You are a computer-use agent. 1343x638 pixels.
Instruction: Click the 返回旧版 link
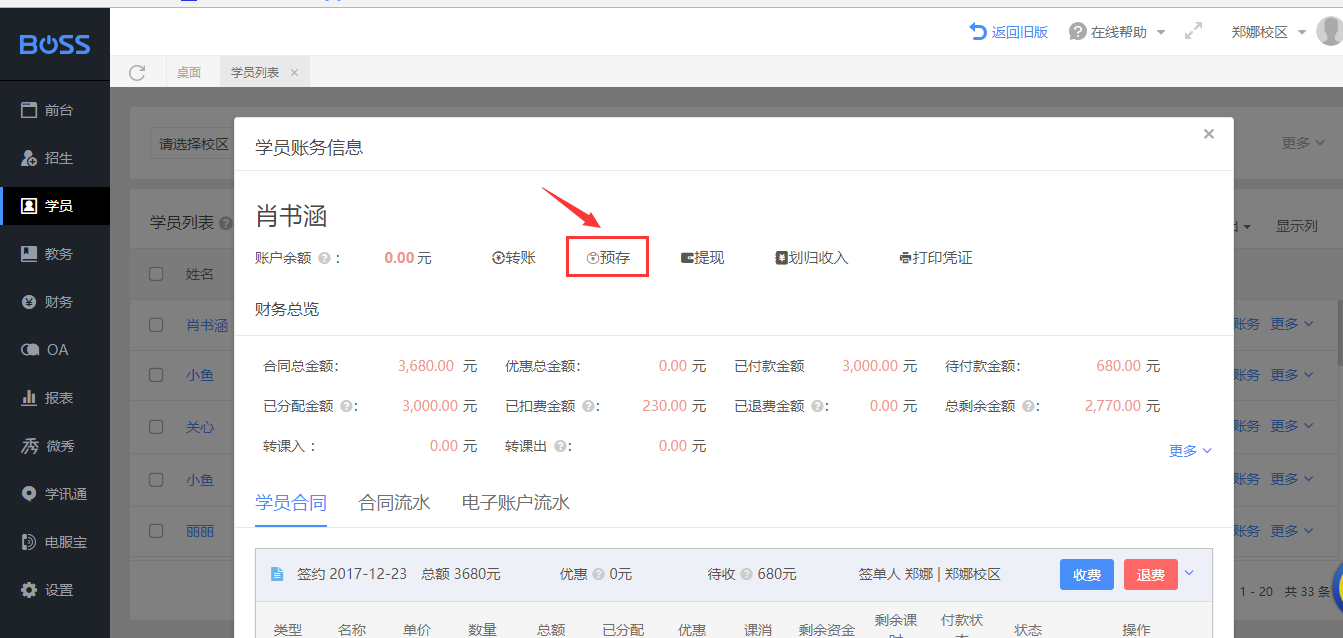pos(1009,32)
